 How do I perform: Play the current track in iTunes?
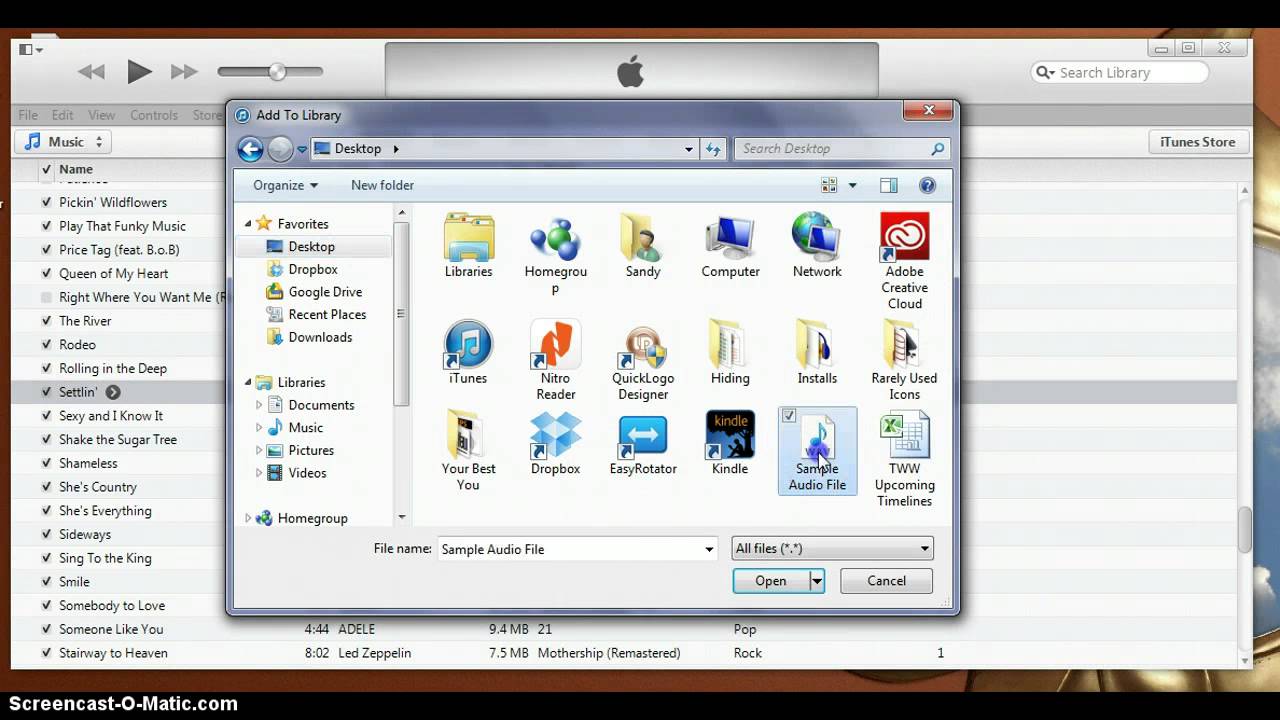click(x=139, y=72)
